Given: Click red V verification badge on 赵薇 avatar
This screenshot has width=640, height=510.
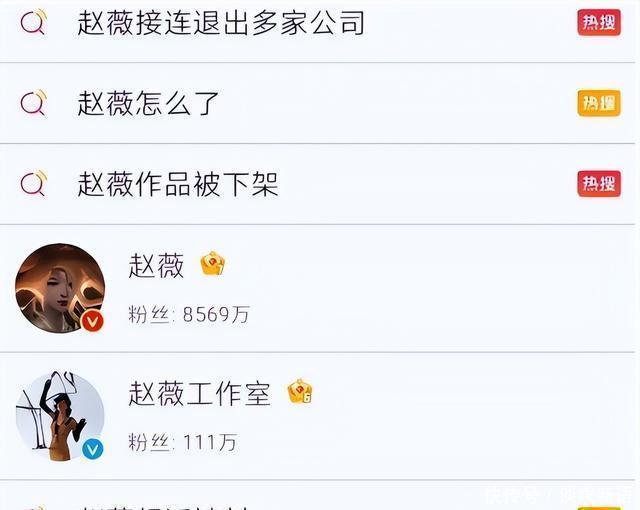Looking at the screenshot, I should coord(93,322).
